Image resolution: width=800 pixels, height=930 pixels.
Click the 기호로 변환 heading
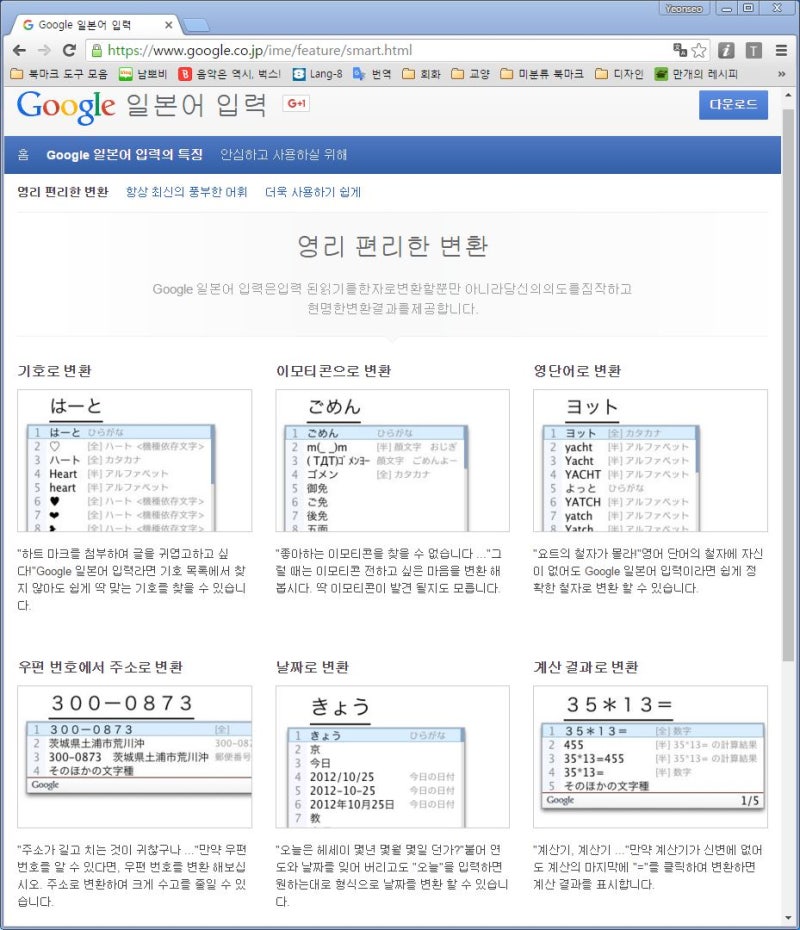[x=55, y=371]
